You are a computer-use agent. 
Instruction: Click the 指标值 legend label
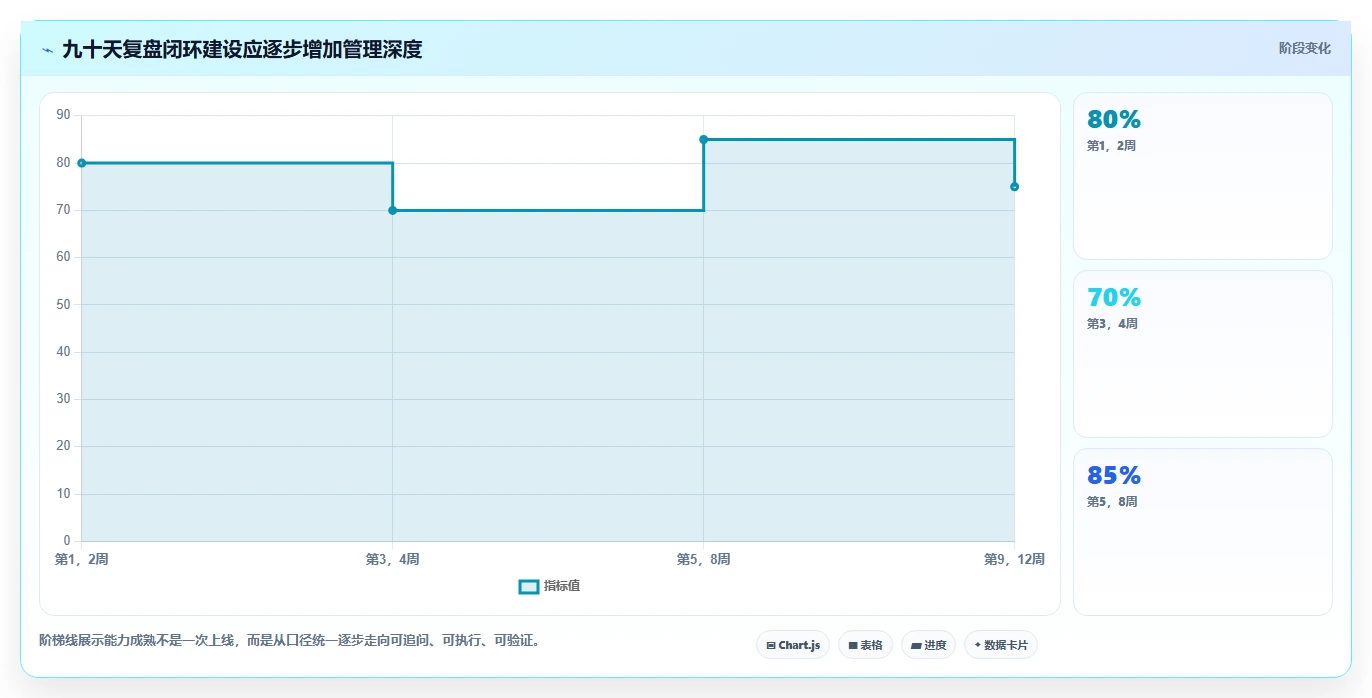click(562, 586)
